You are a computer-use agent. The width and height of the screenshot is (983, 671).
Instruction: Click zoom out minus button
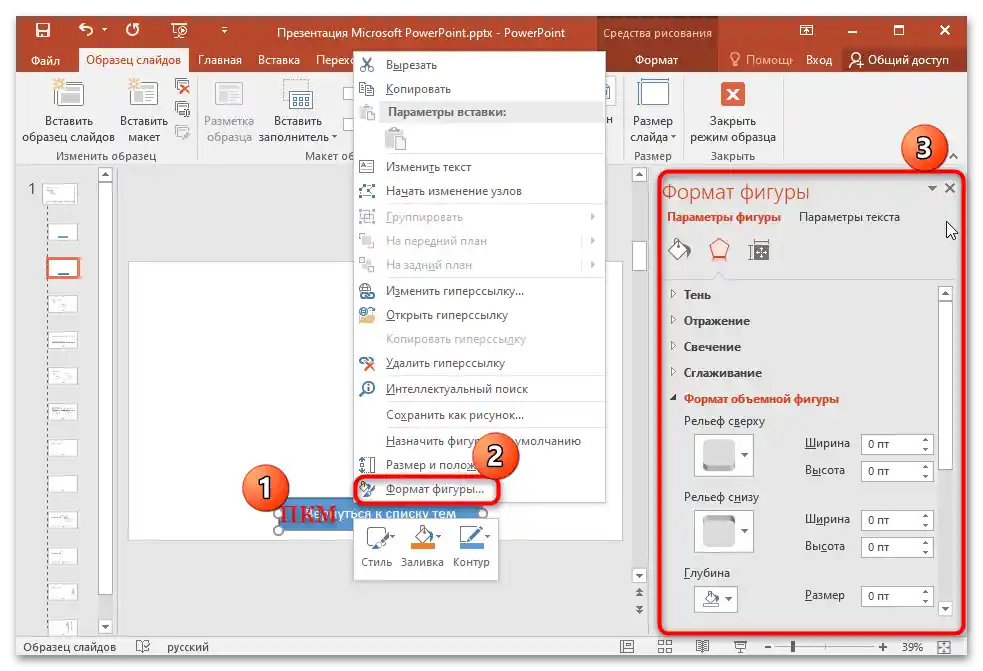[x=768, y=647]
